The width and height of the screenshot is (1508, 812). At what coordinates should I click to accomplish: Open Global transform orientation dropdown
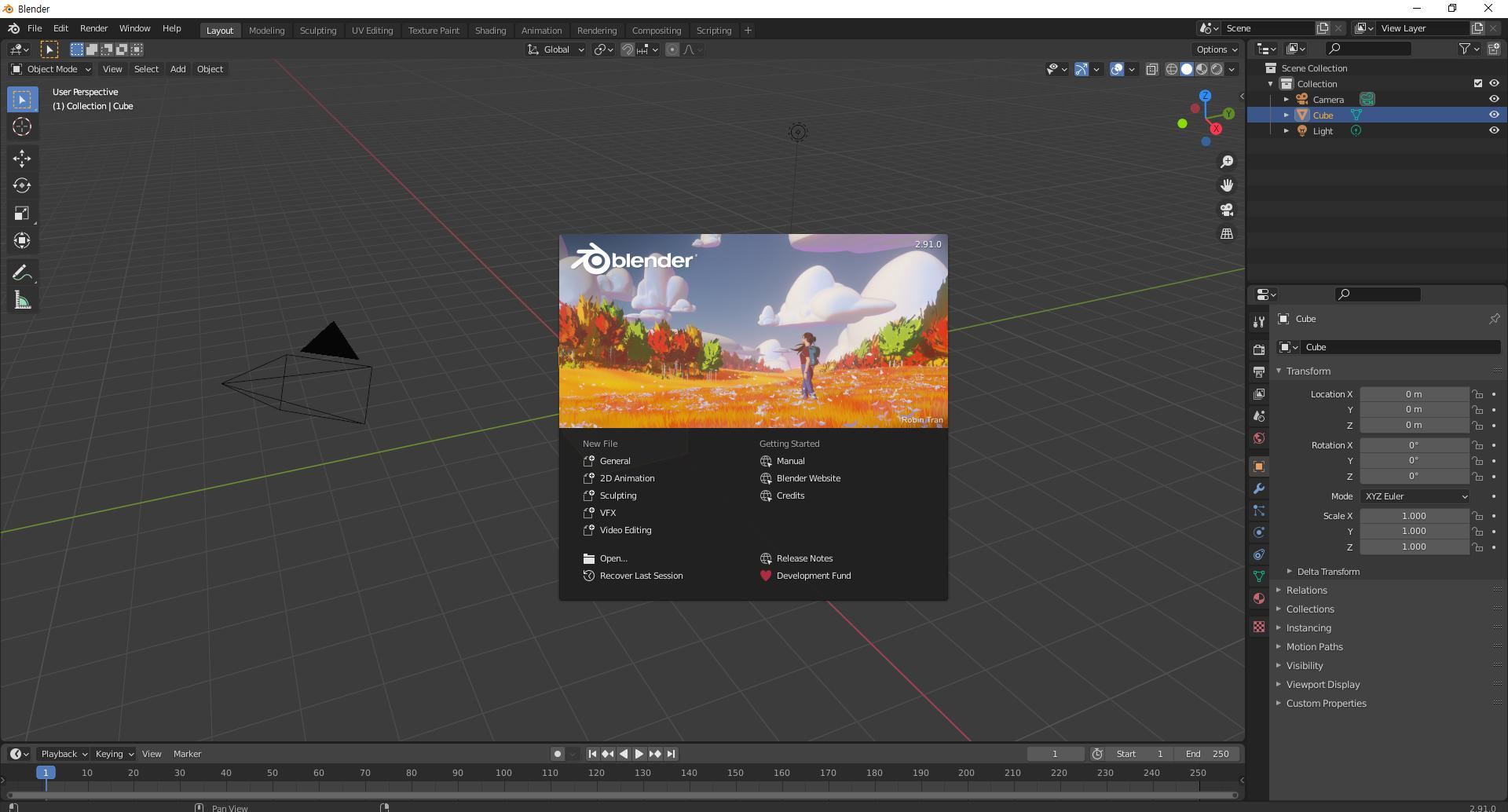[555, 49]
